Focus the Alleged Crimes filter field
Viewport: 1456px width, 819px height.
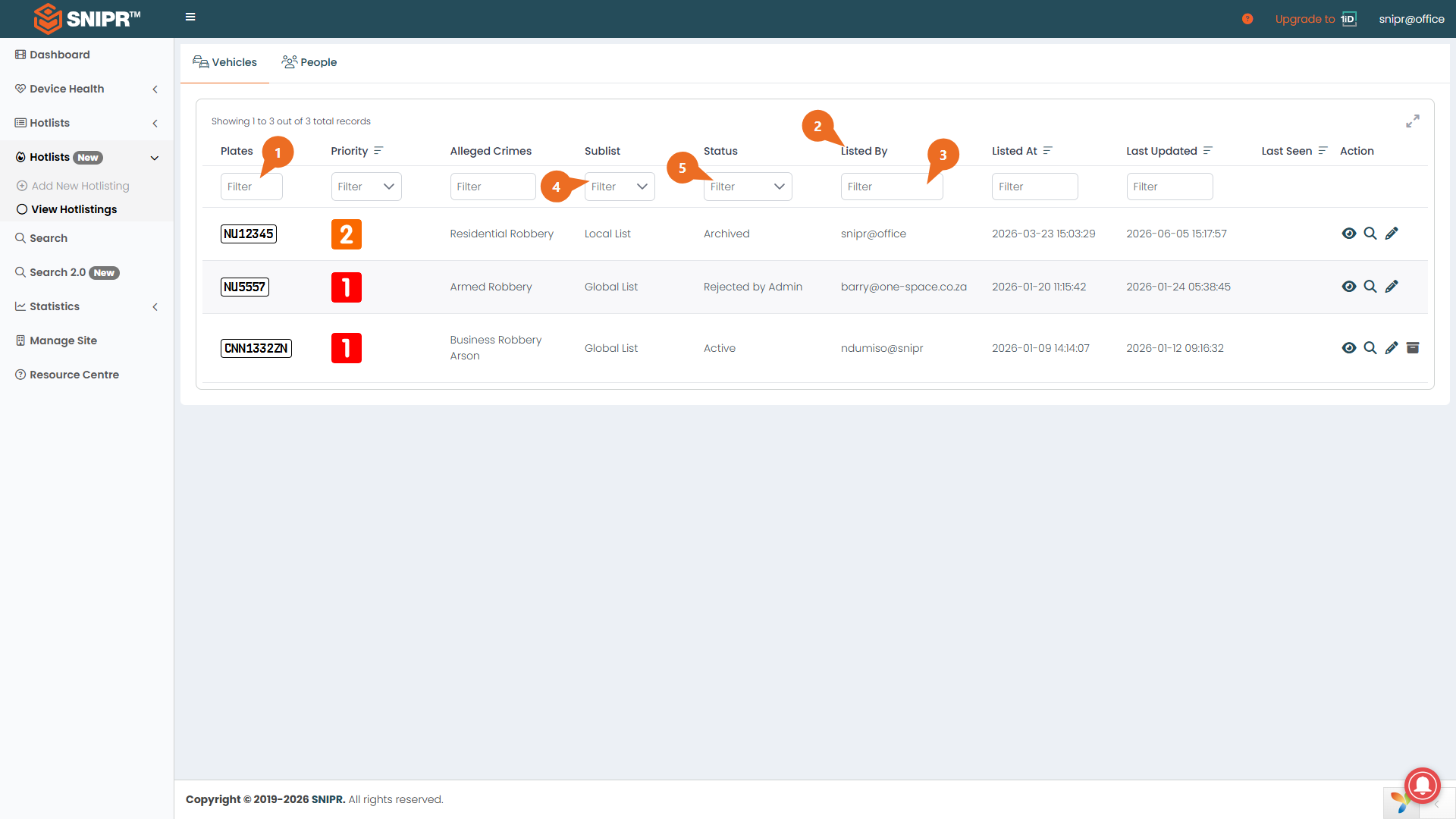tap(493, 187)
